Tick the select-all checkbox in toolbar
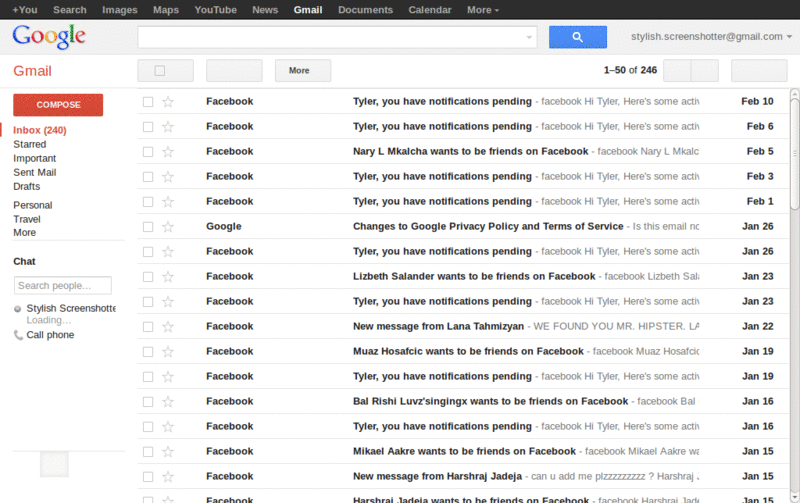 160,70
